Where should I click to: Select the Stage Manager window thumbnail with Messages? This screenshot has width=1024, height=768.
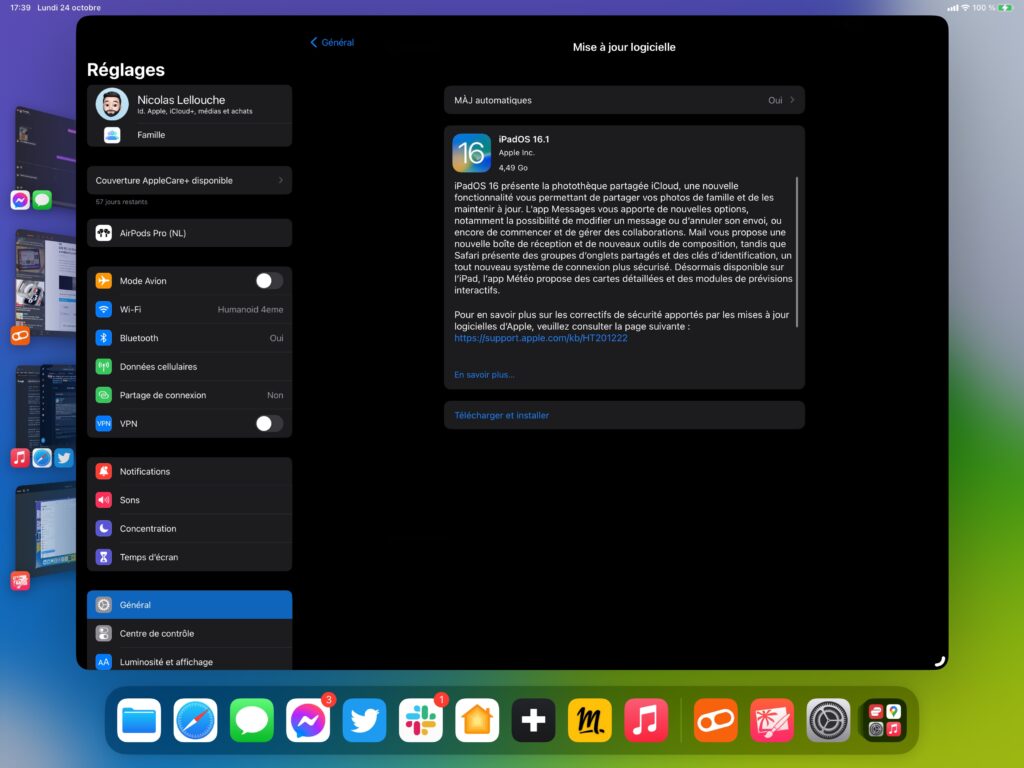[x=44, y=150]
